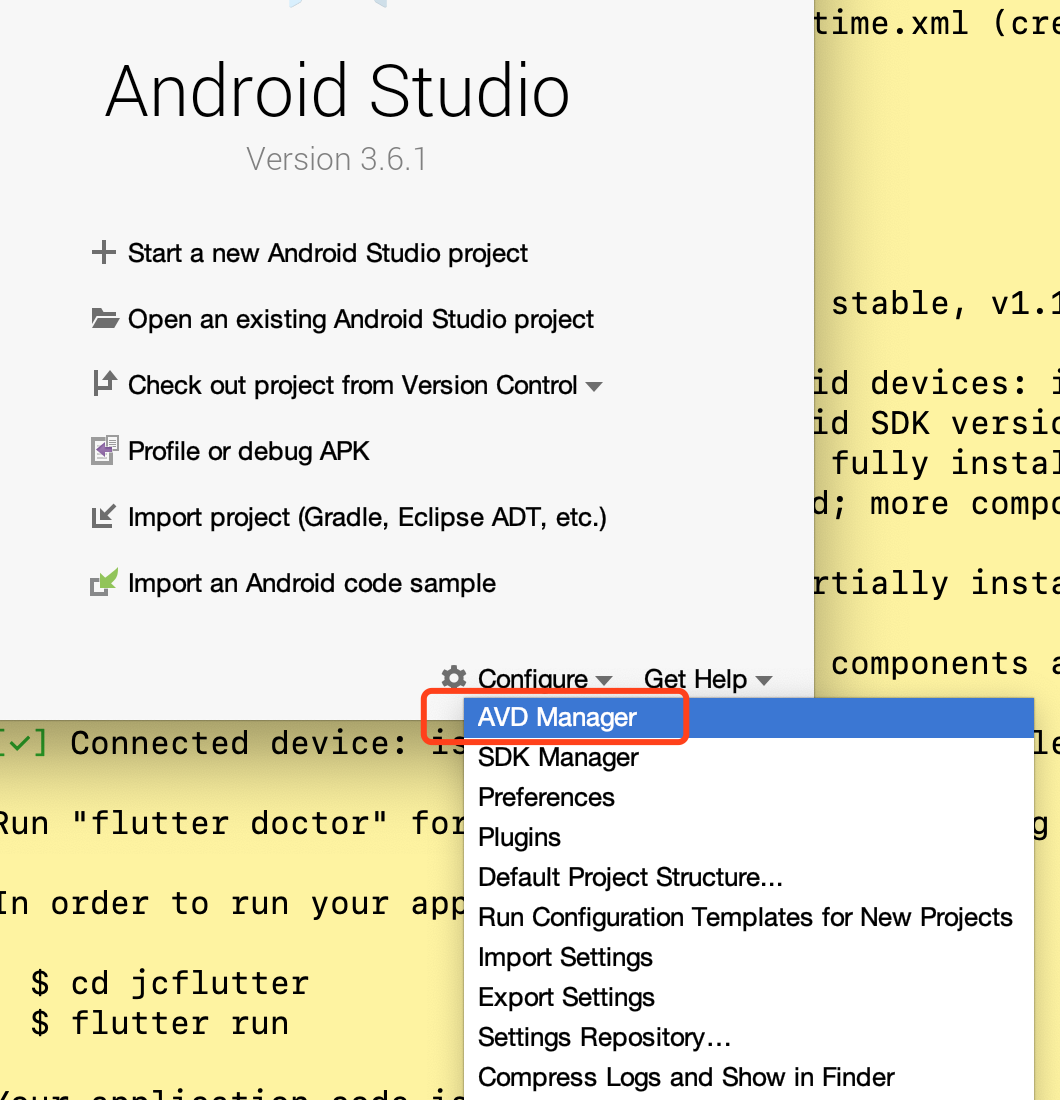Click the folder icon for opening existing project
Image resolution: width=1060 pixels, height=1100 pixels.
click(x=105, y=318)
